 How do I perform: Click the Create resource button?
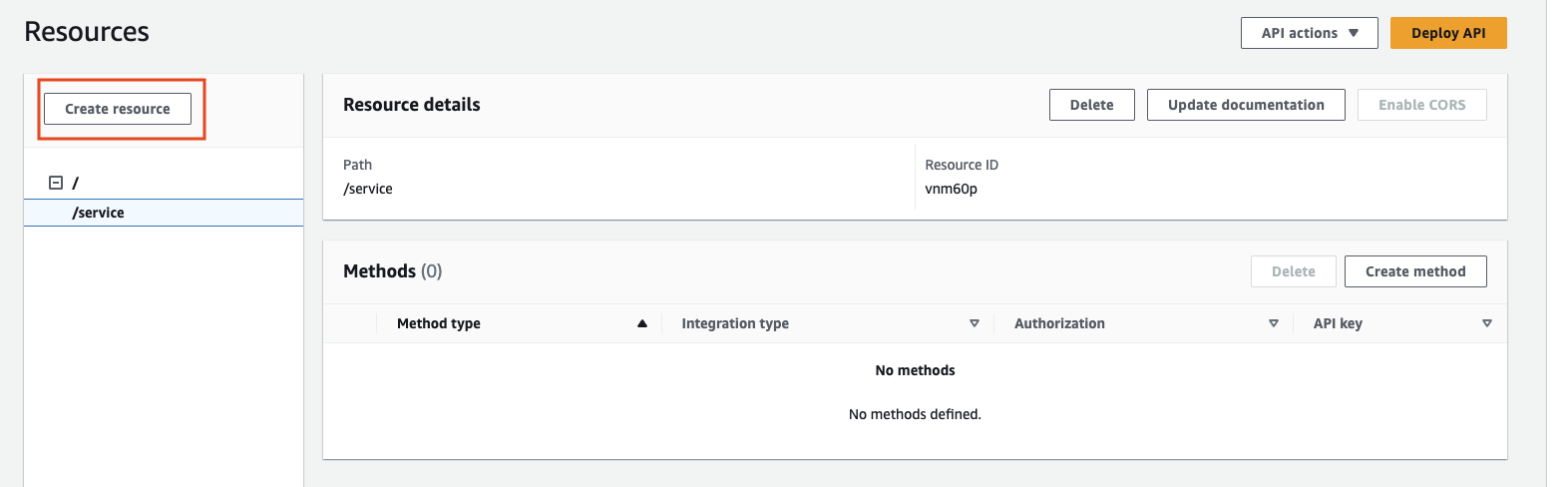tap(118, 109)
